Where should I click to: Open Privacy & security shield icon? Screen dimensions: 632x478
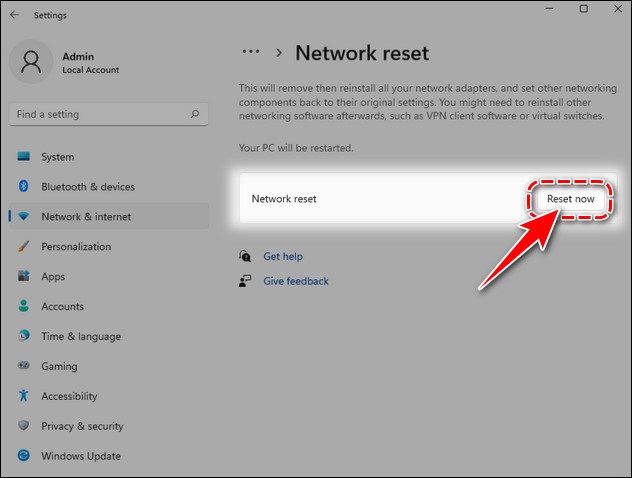[24, 427]
